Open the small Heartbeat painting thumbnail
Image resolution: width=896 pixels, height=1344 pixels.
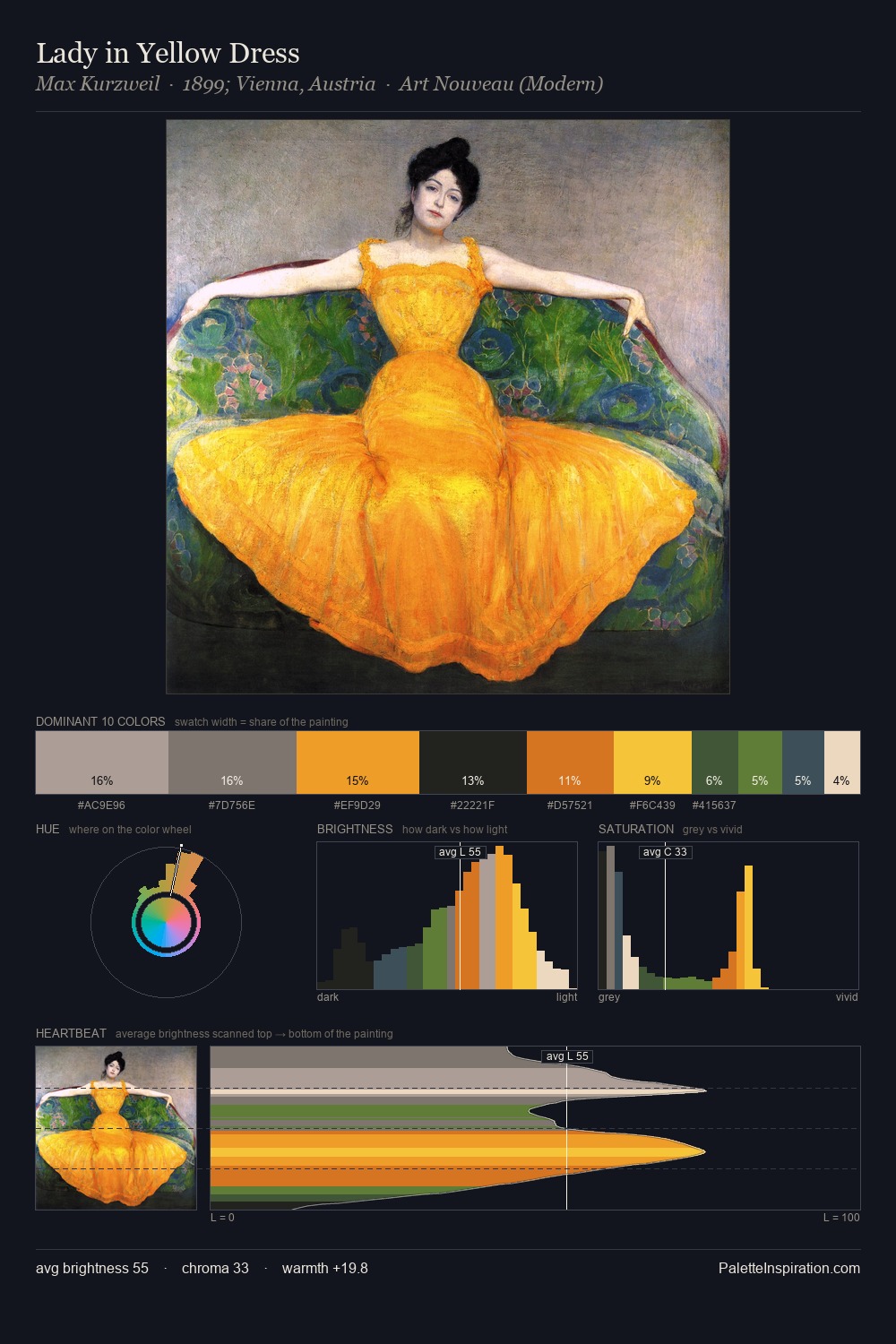click(116, 1128)
